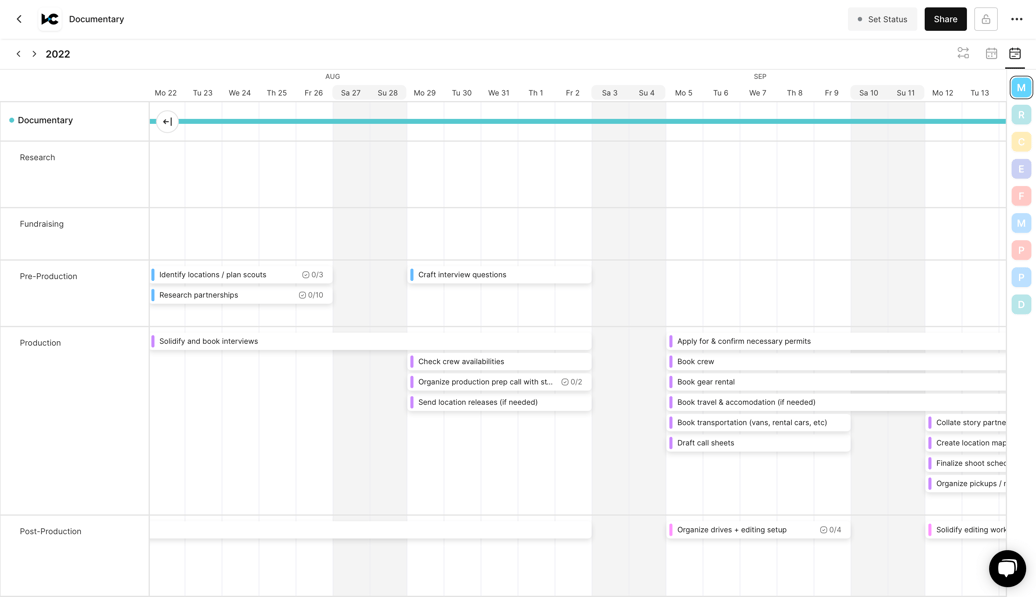
Task: Switch to month calendar view icon
Action: coord(991,53)
